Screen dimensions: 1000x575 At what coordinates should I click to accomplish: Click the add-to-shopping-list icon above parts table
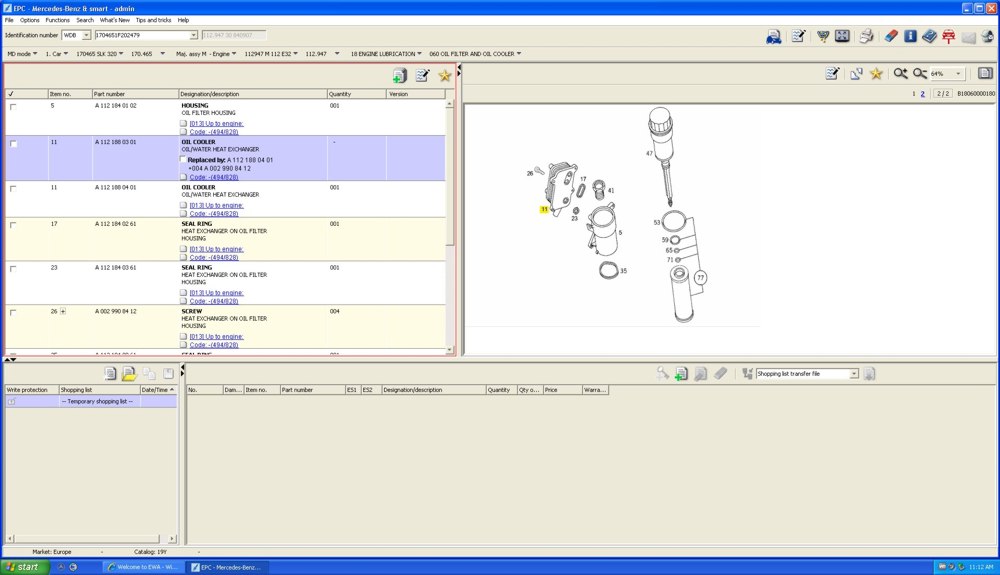[x=400, y=76]
